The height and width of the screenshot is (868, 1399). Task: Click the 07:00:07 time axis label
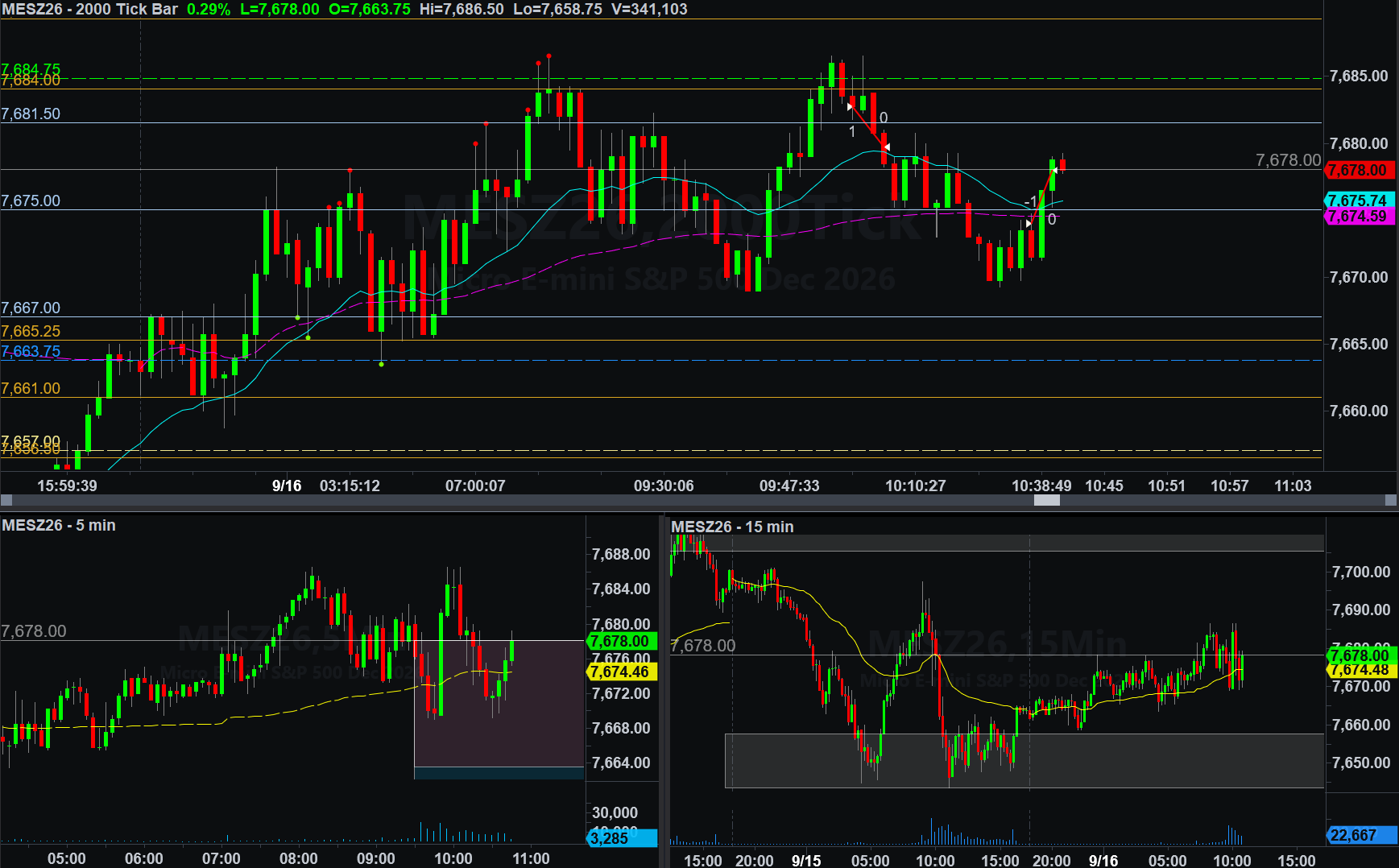pyautogui.click(x=475, y=486)
